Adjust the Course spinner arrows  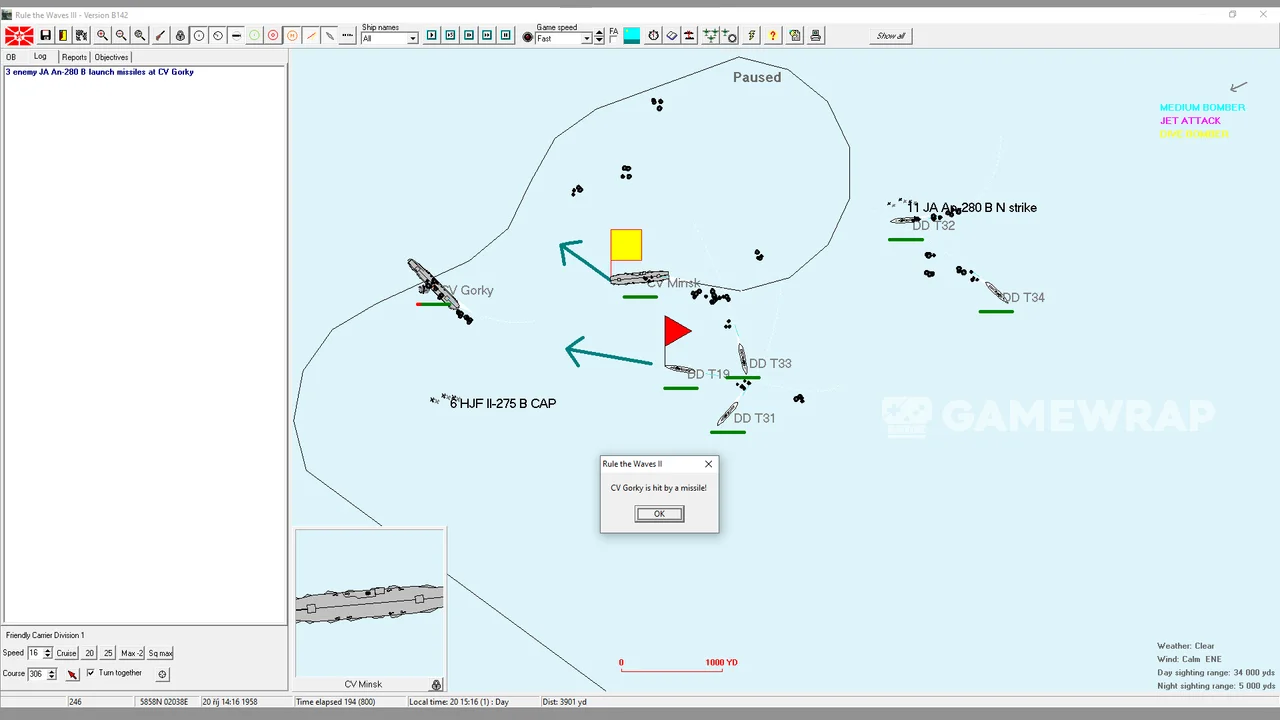coord(52,674)
